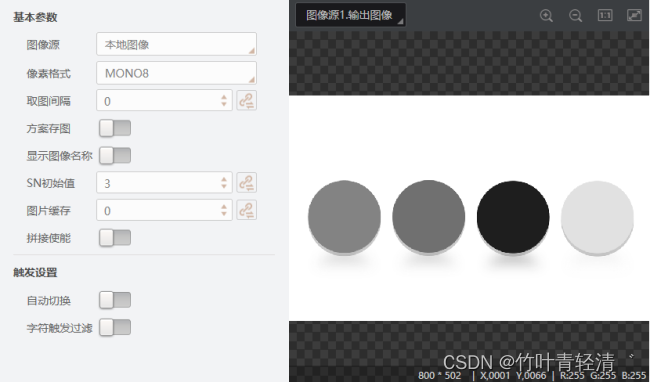The height and width of the screenshot is (382, 650).
Task: Click the R:255 value in status bar
Action: 572,375
